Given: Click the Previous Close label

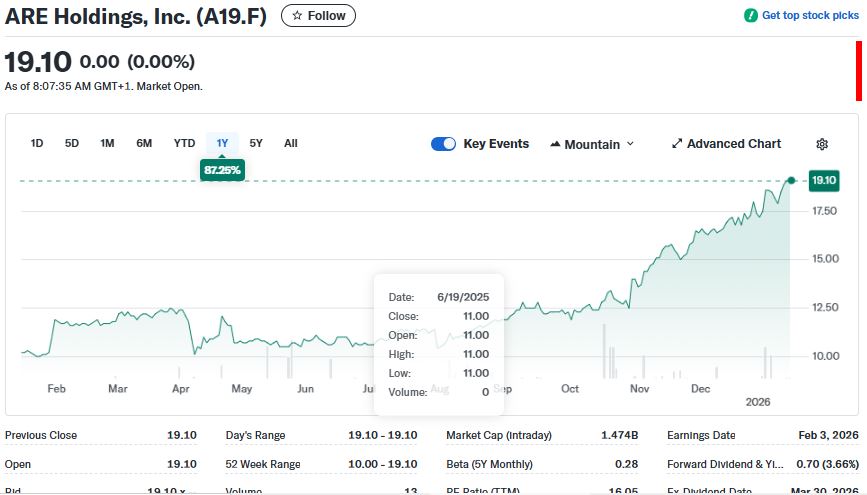Looking at the screenshot, I should pyautogui.click(x=41, y=435).
